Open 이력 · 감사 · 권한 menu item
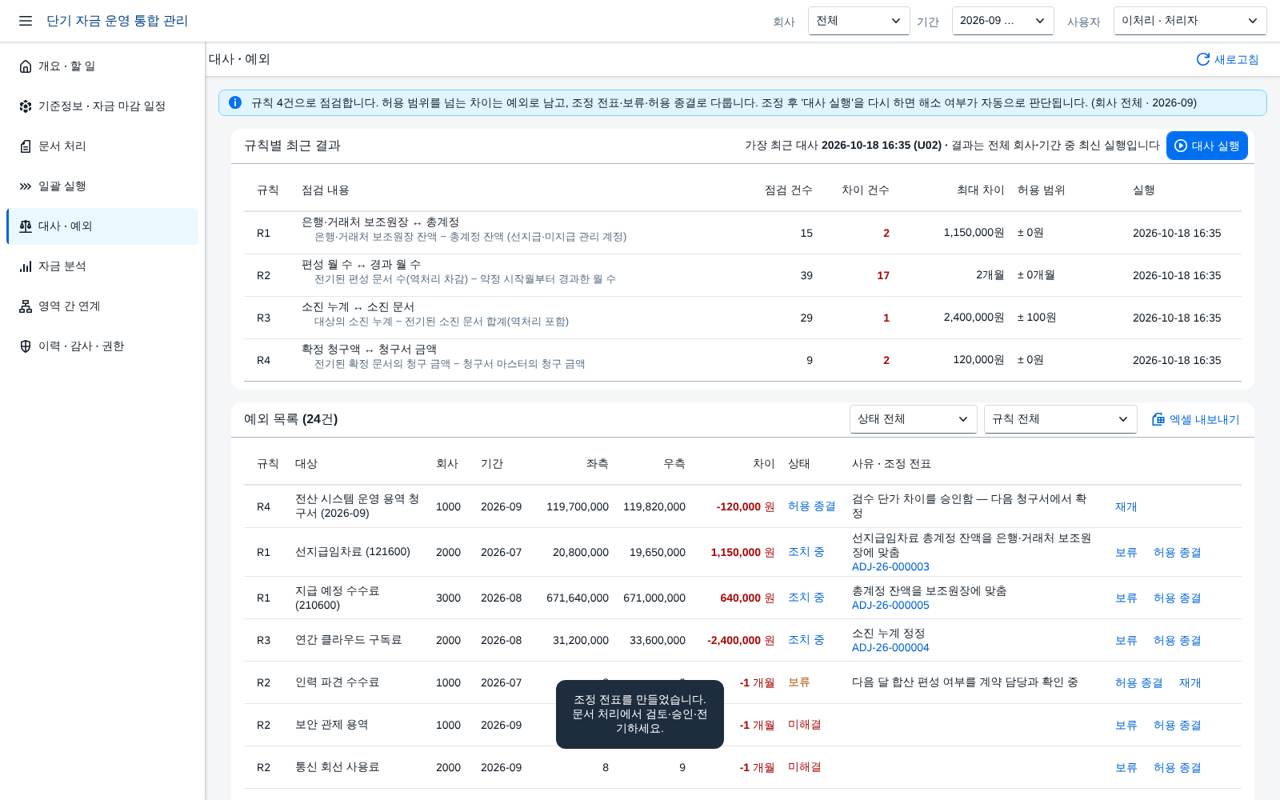This screenshot has height=800, width=1280. point(102,346)
